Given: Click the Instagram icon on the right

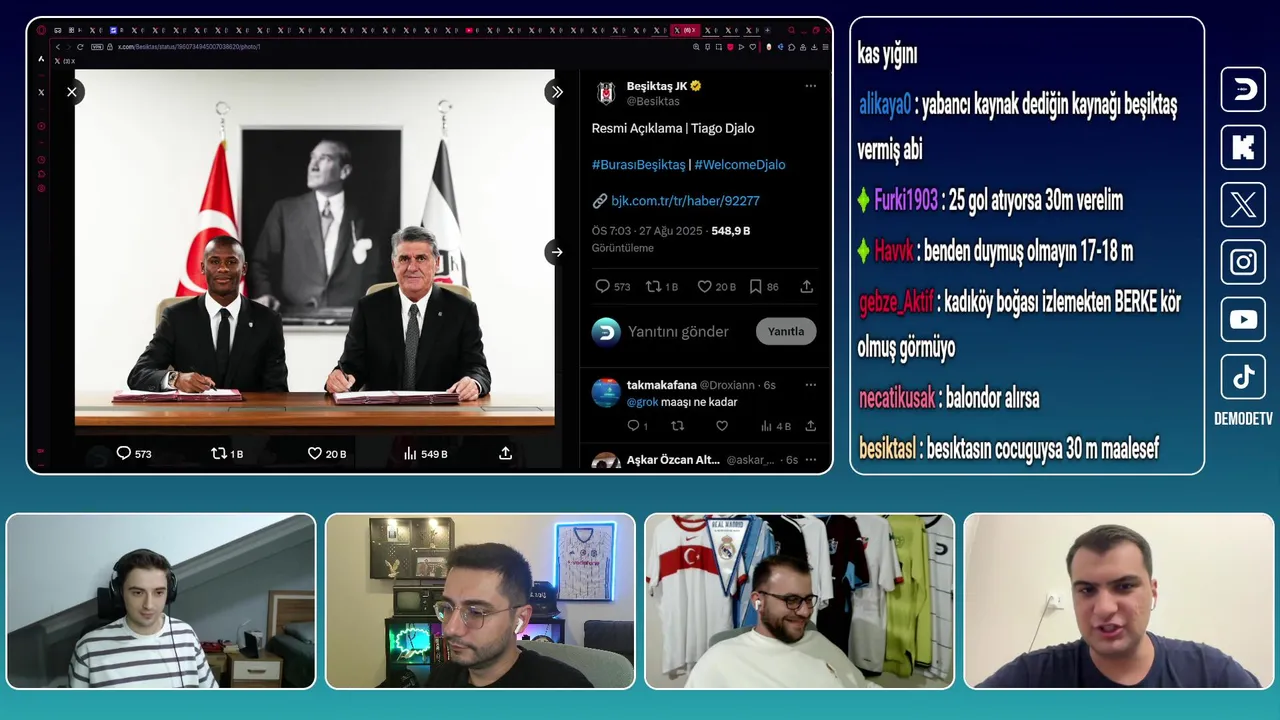Looking at the screenshot, I should [1243, 262].
